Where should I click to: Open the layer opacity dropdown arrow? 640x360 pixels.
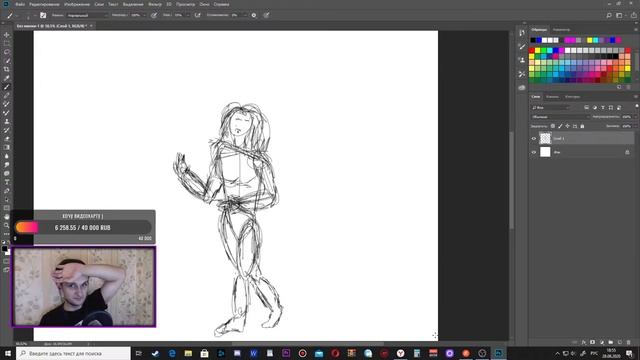pos(635,117)
